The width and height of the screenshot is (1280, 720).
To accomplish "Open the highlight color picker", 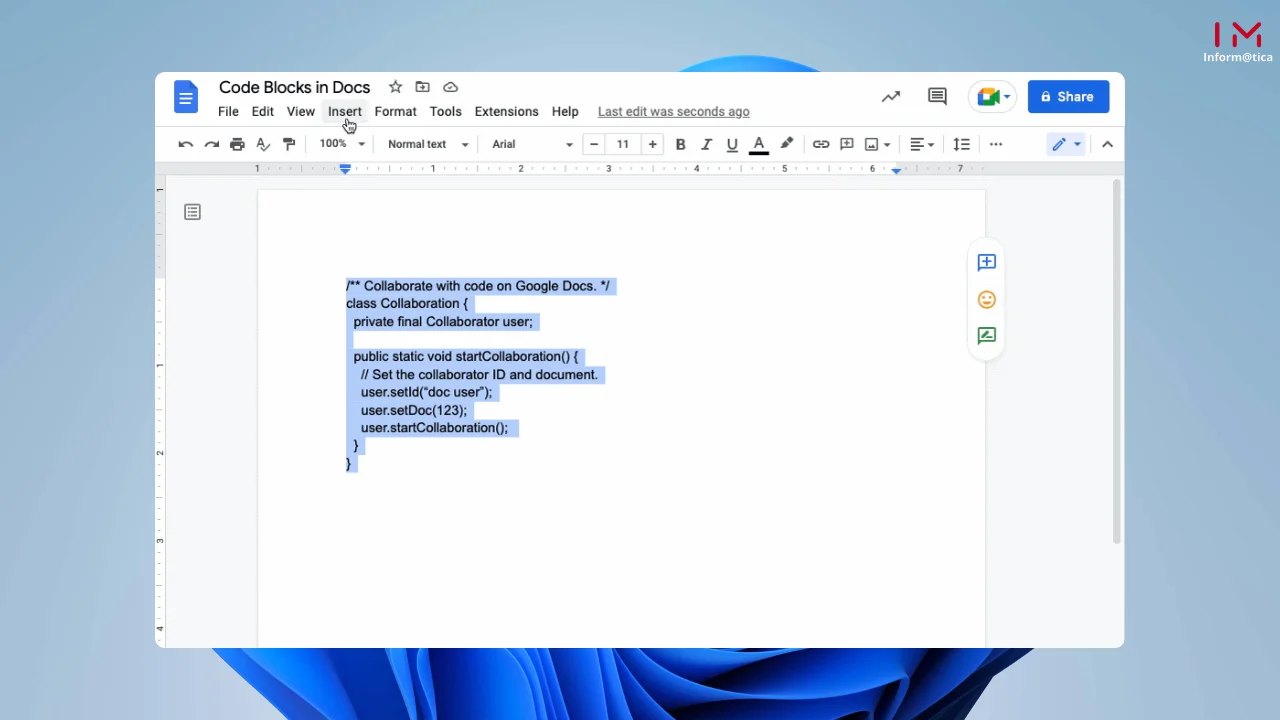I will coord(786,144).
